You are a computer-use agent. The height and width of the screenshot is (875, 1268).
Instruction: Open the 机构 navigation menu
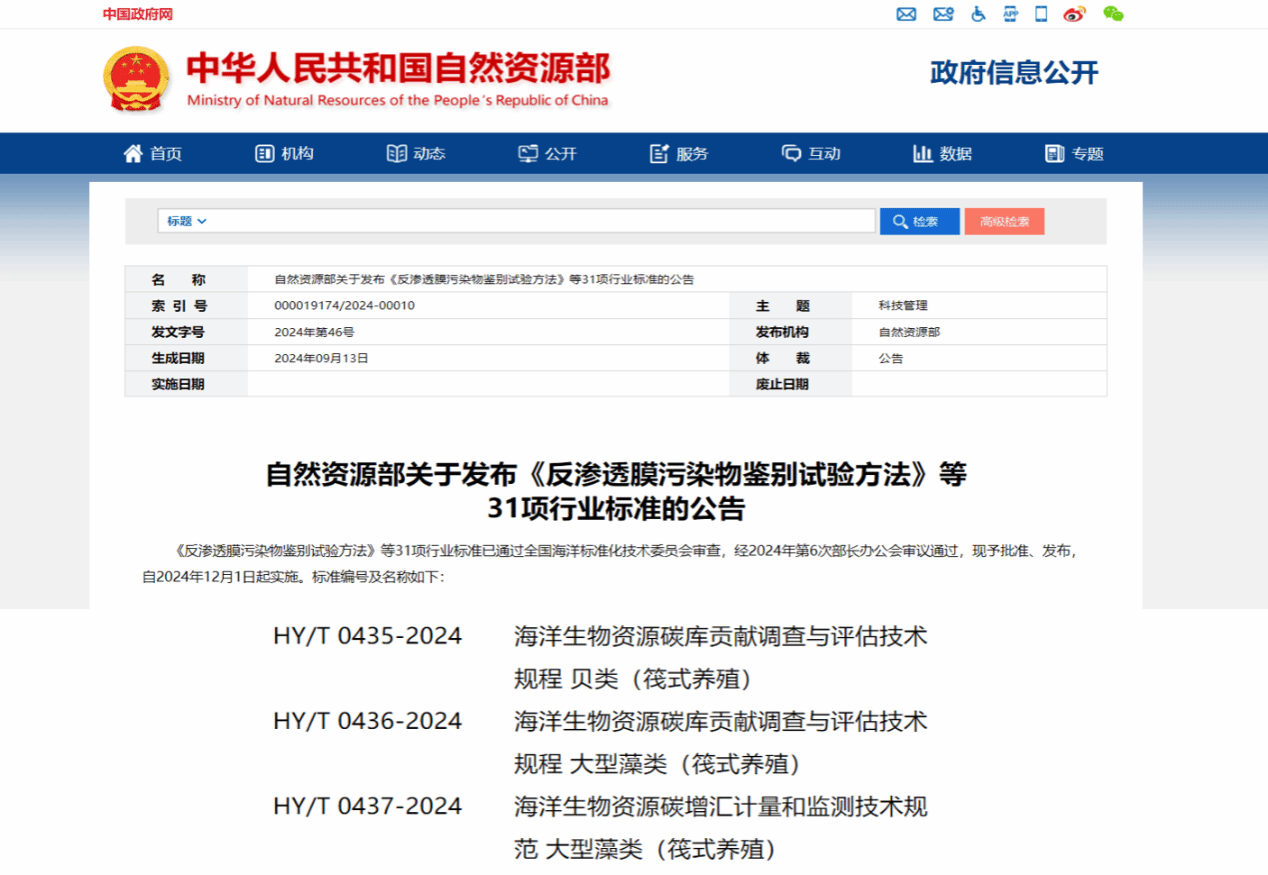[x=285, y=153]
